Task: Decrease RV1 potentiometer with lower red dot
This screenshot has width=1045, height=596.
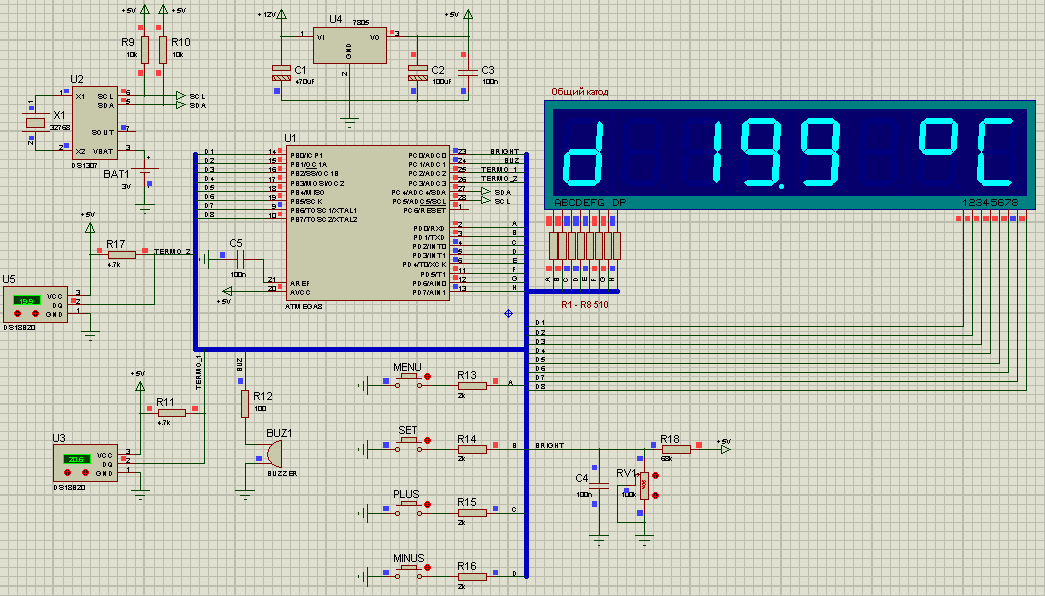Action: click(x=656, y=494)
